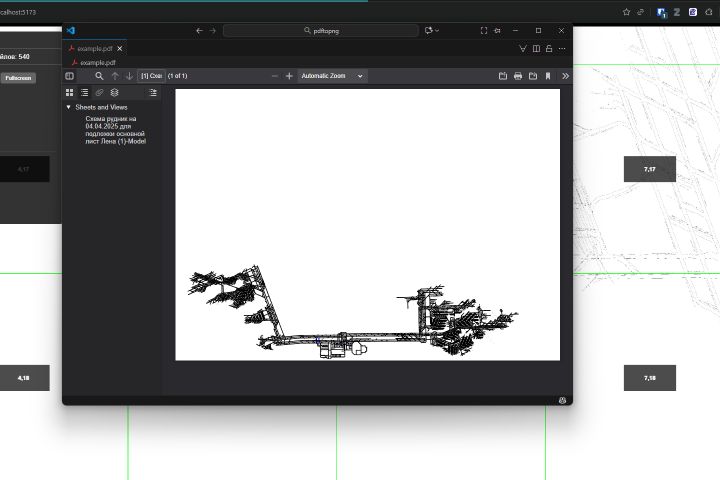Open the PDF tools double-chevron menu
Viewport: 720px width, 480px height.
coord(565,76)
